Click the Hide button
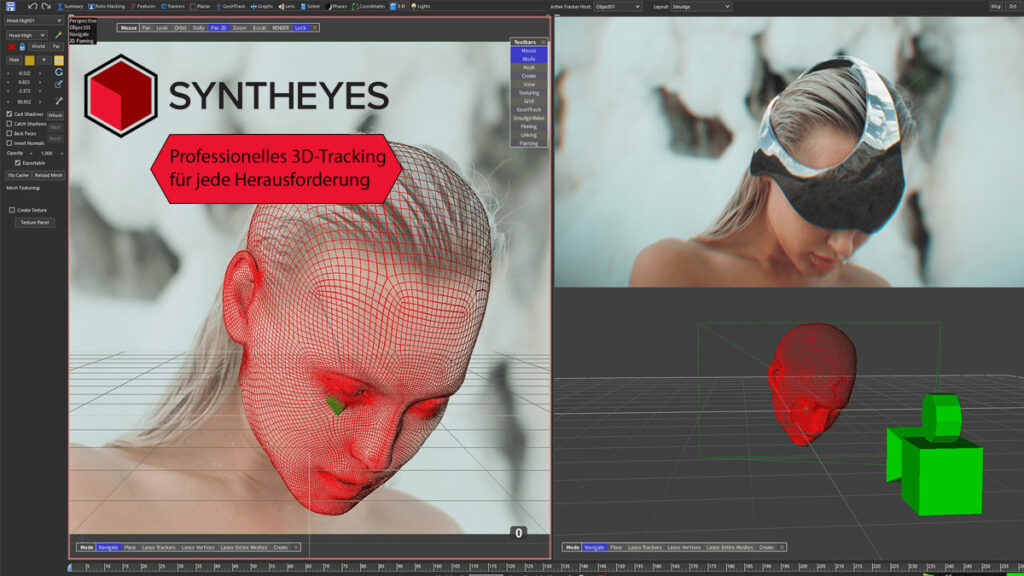 click(x=14, y=60)
